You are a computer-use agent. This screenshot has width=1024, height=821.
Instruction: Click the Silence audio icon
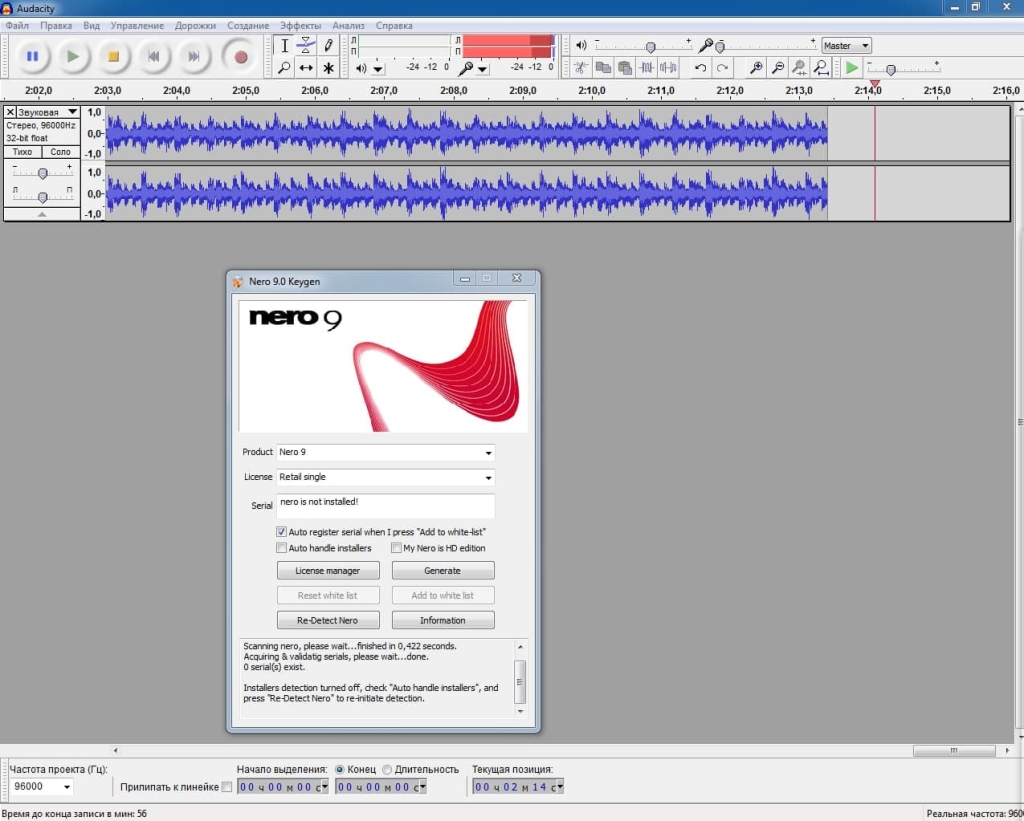667,67
